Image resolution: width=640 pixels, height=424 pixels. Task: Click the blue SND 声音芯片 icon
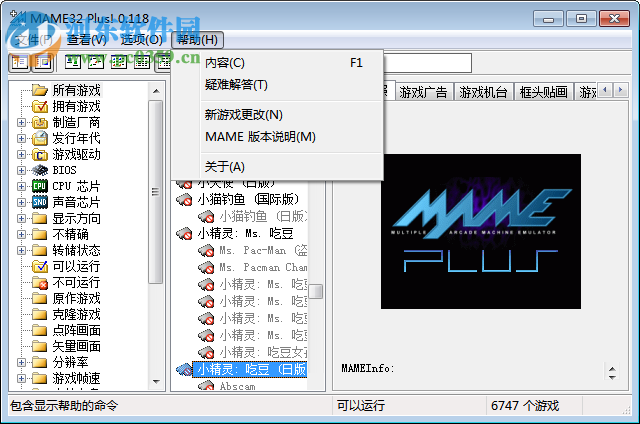point(40,202)
